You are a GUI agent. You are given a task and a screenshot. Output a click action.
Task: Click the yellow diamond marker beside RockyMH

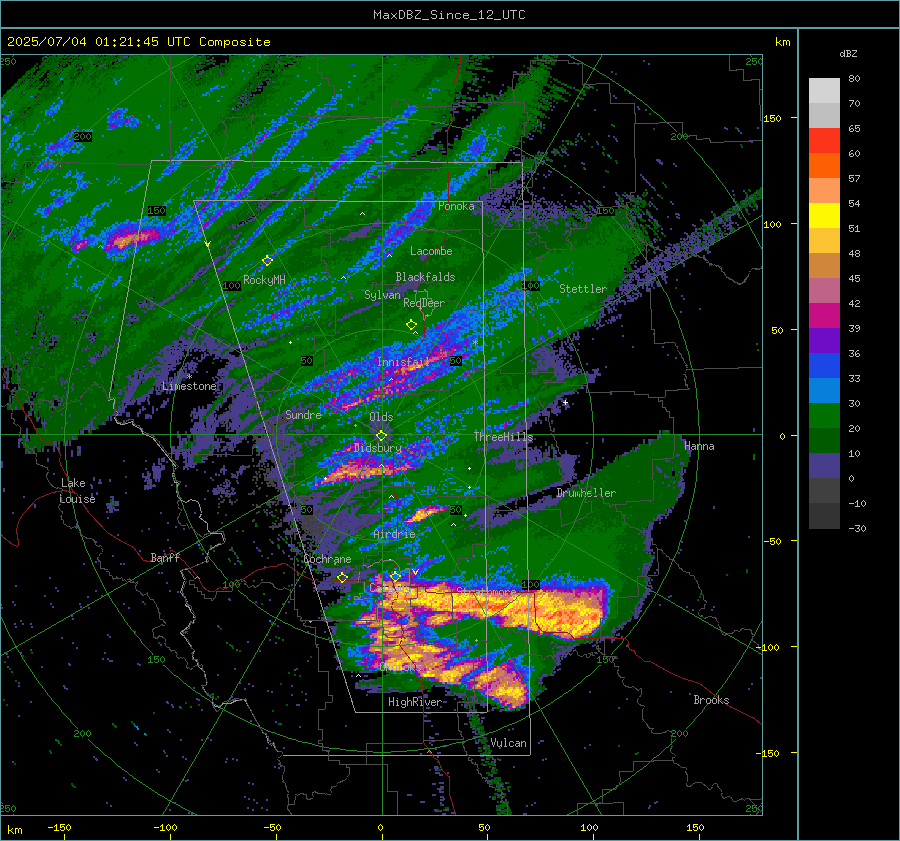[x=267, y=261]
